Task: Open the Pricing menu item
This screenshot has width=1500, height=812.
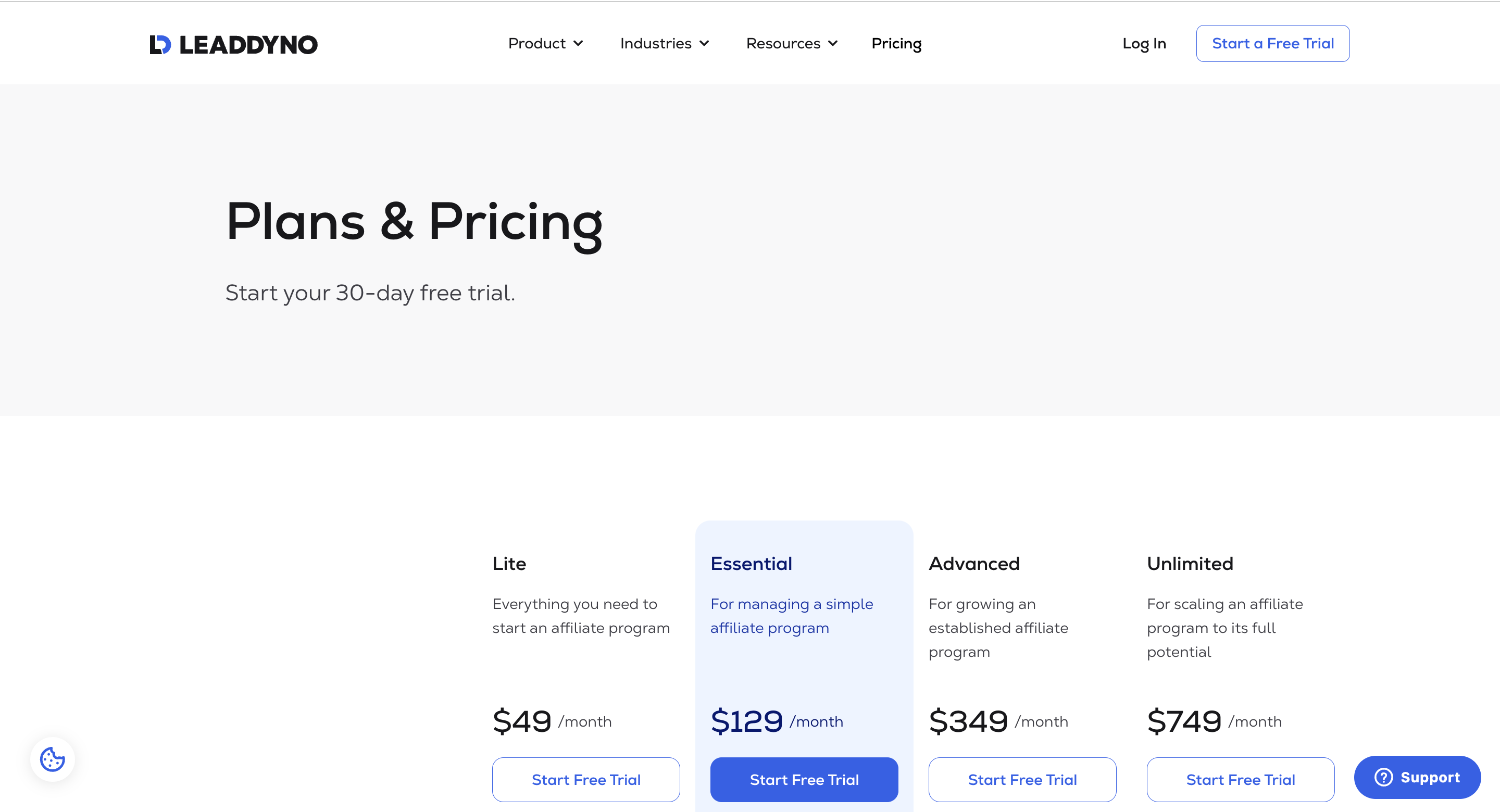Action: (896, 44)
